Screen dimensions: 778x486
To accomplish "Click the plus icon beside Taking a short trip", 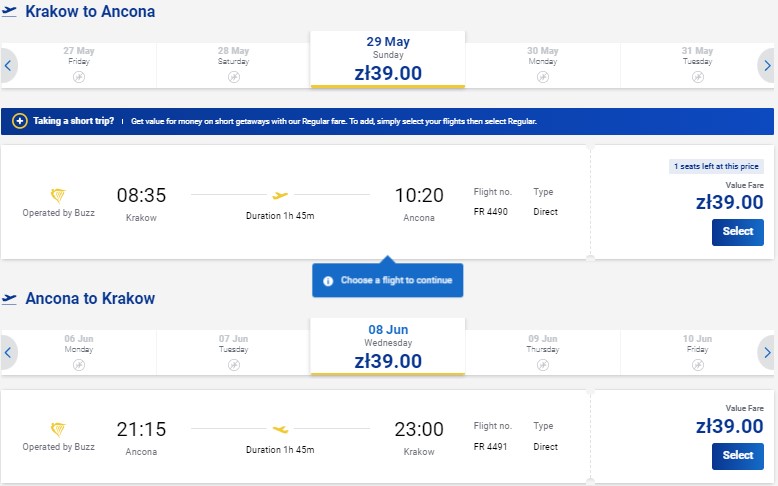I will click(x=20, y=121).
